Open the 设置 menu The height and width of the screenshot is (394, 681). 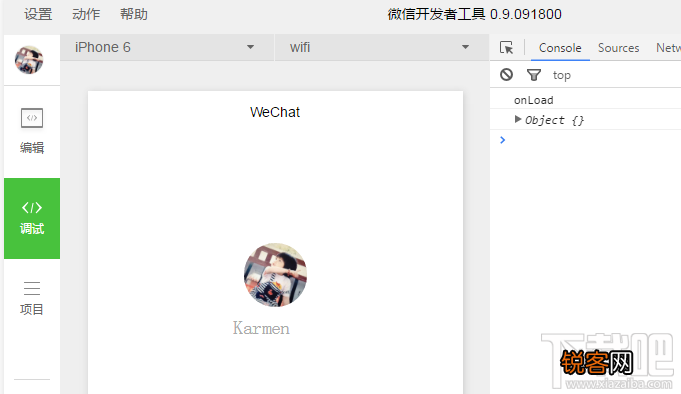pyautogui.click(x=38, y=14)
